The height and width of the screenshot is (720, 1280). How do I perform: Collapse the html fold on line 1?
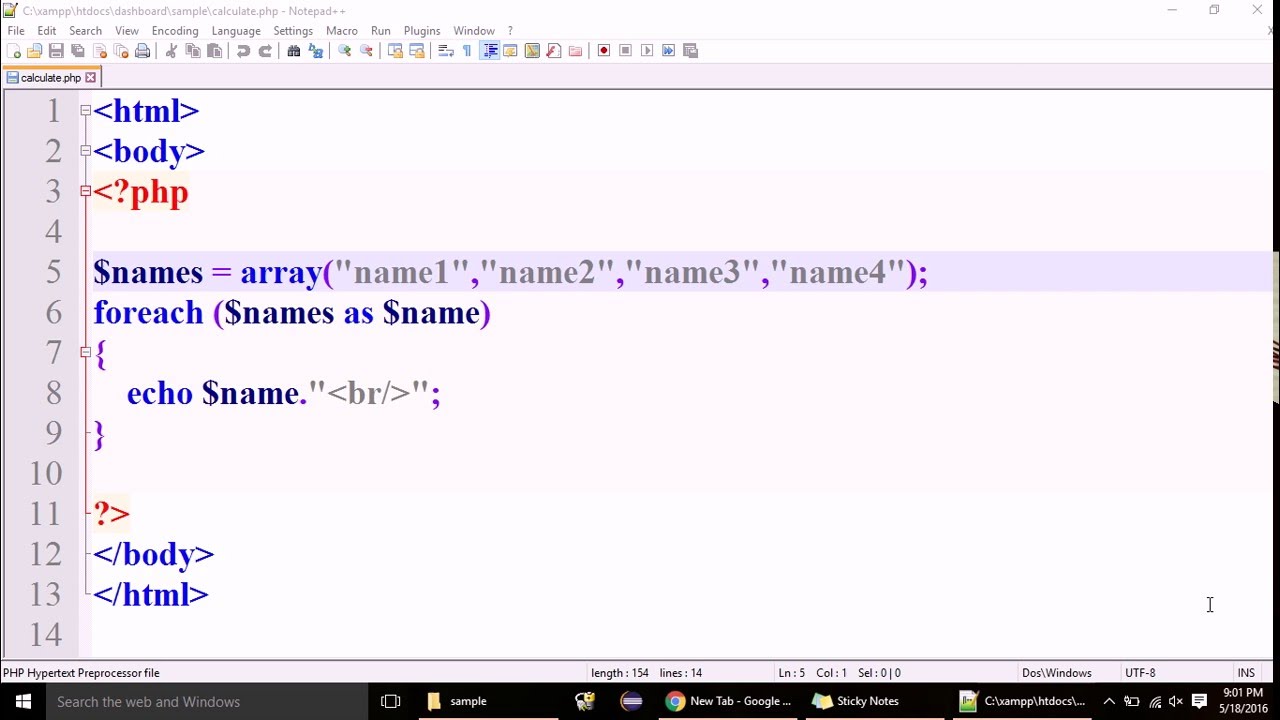(x=85, y=111)
